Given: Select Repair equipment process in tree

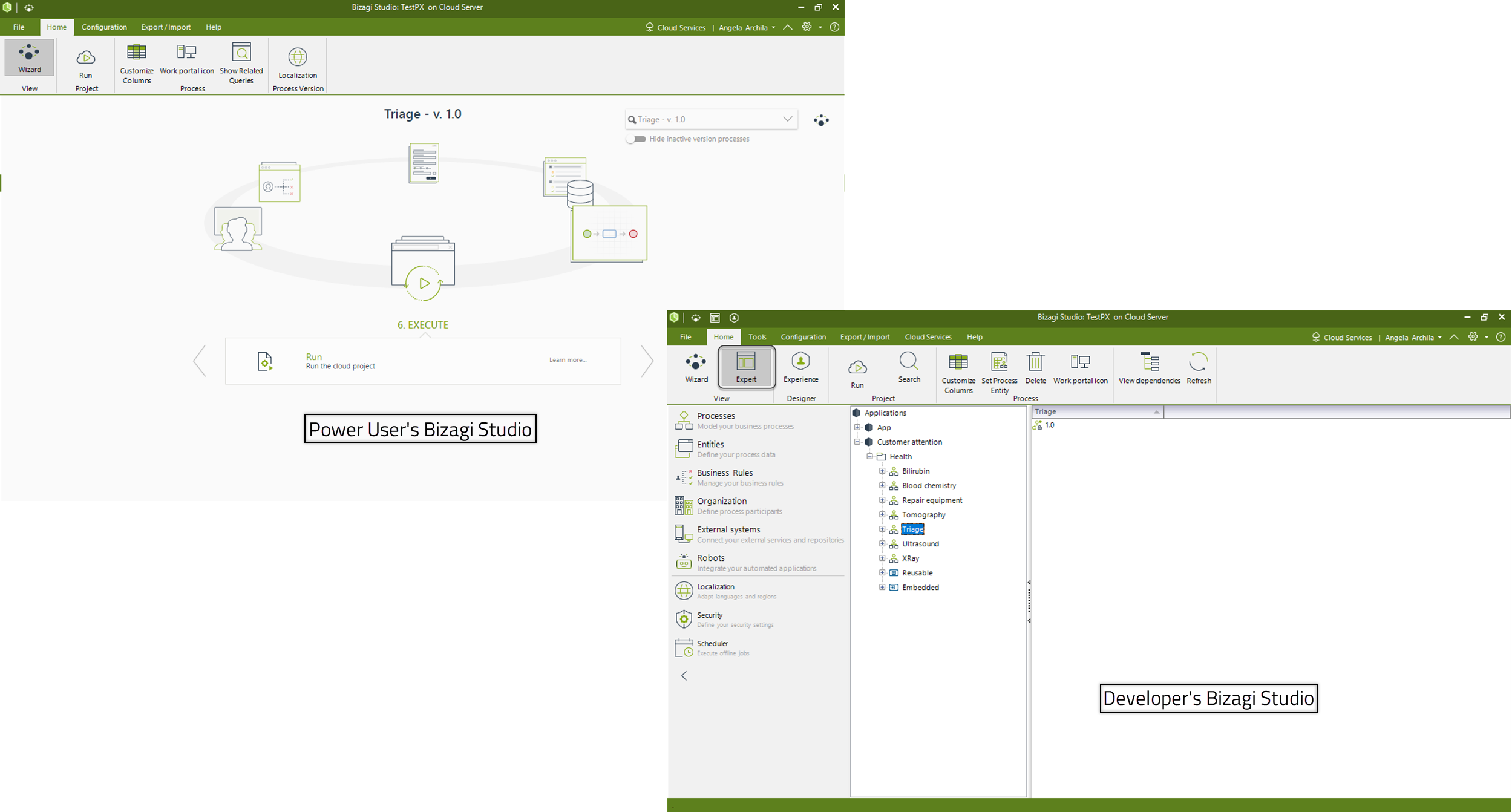Looking at the screenshot, I should coord(932,500).
